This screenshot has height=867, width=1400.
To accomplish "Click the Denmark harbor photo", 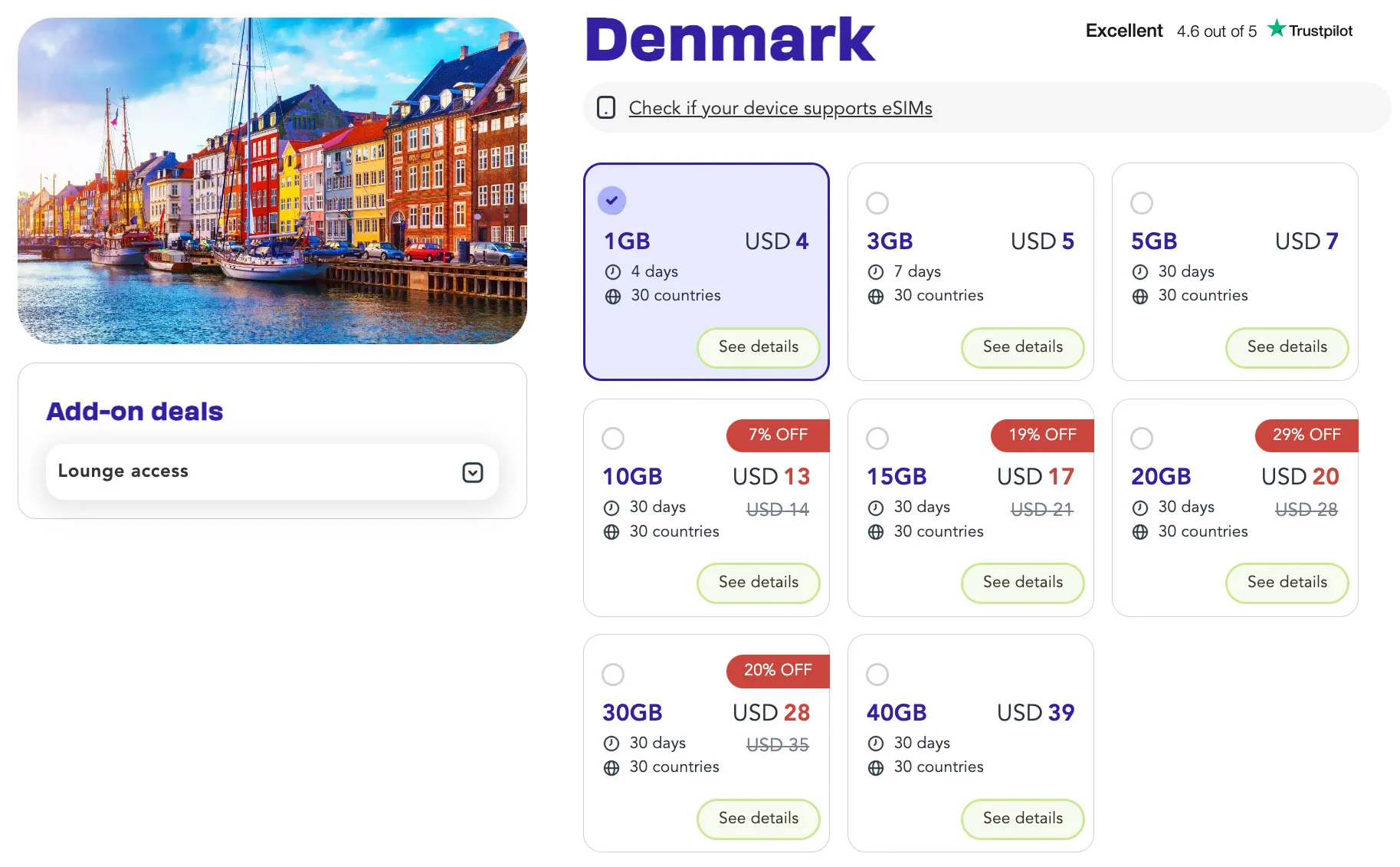I will pos(272,181).
